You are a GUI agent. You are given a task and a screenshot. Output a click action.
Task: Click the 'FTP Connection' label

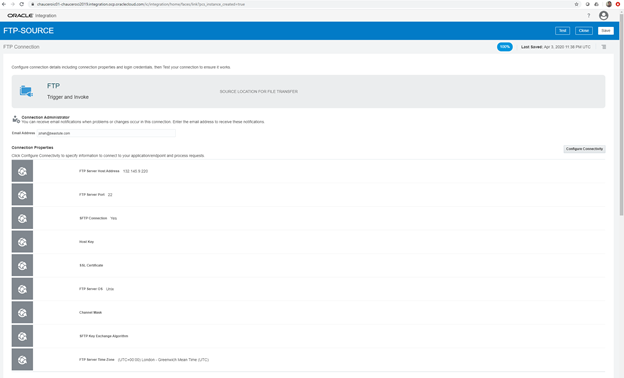click(x=21, y=47)
